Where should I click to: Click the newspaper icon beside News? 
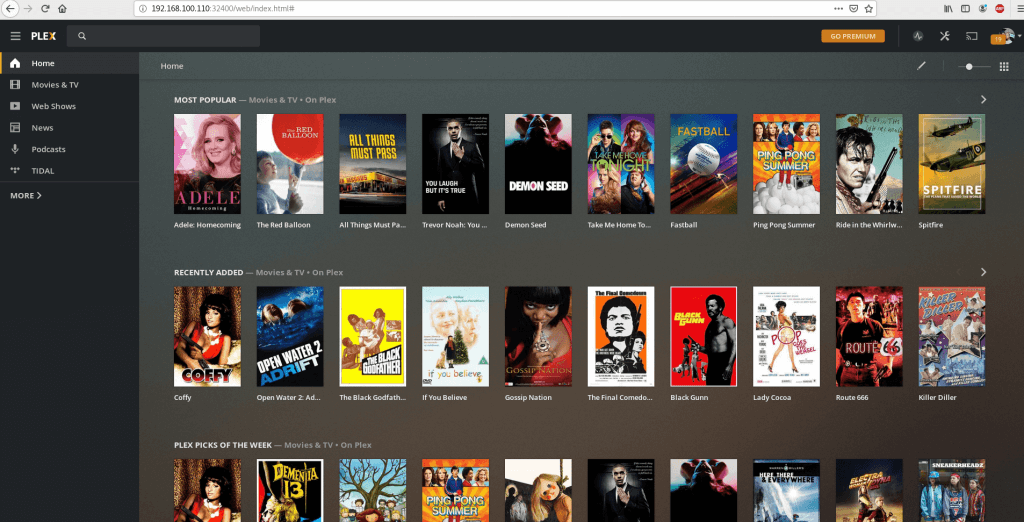pyautogui.click(x=15, y=127)
